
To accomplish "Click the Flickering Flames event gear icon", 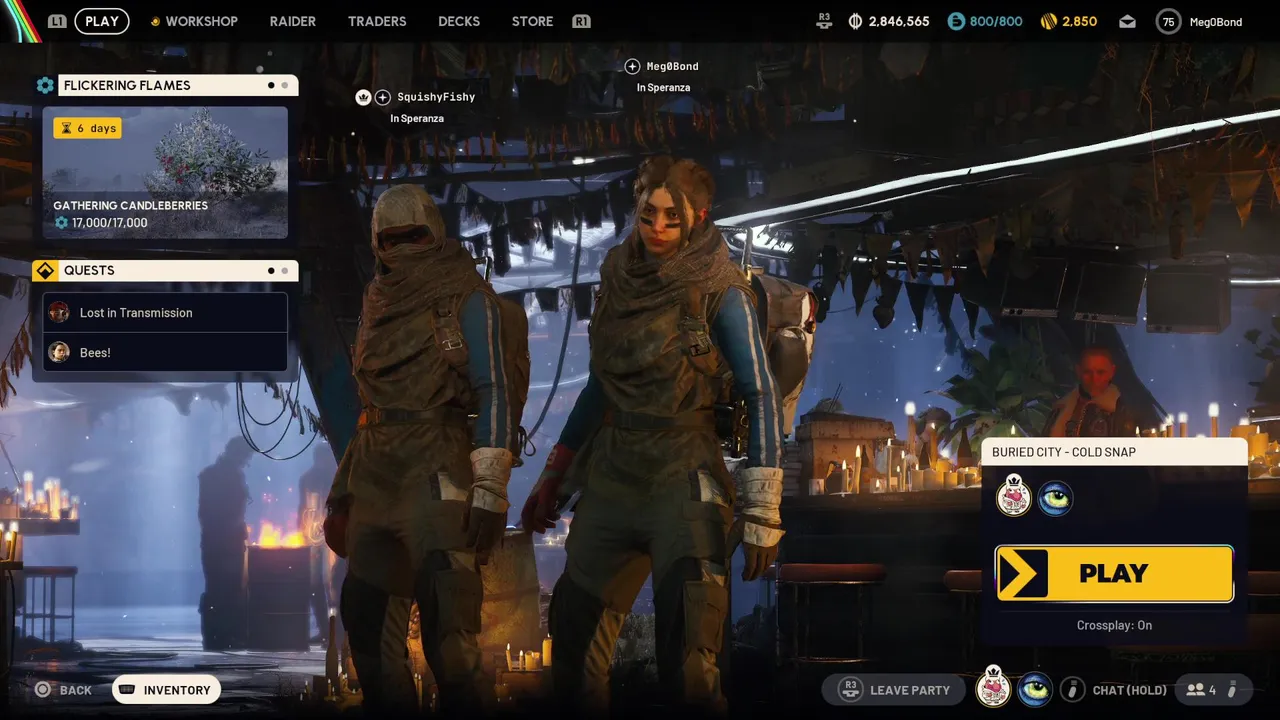I will [45, 85].
